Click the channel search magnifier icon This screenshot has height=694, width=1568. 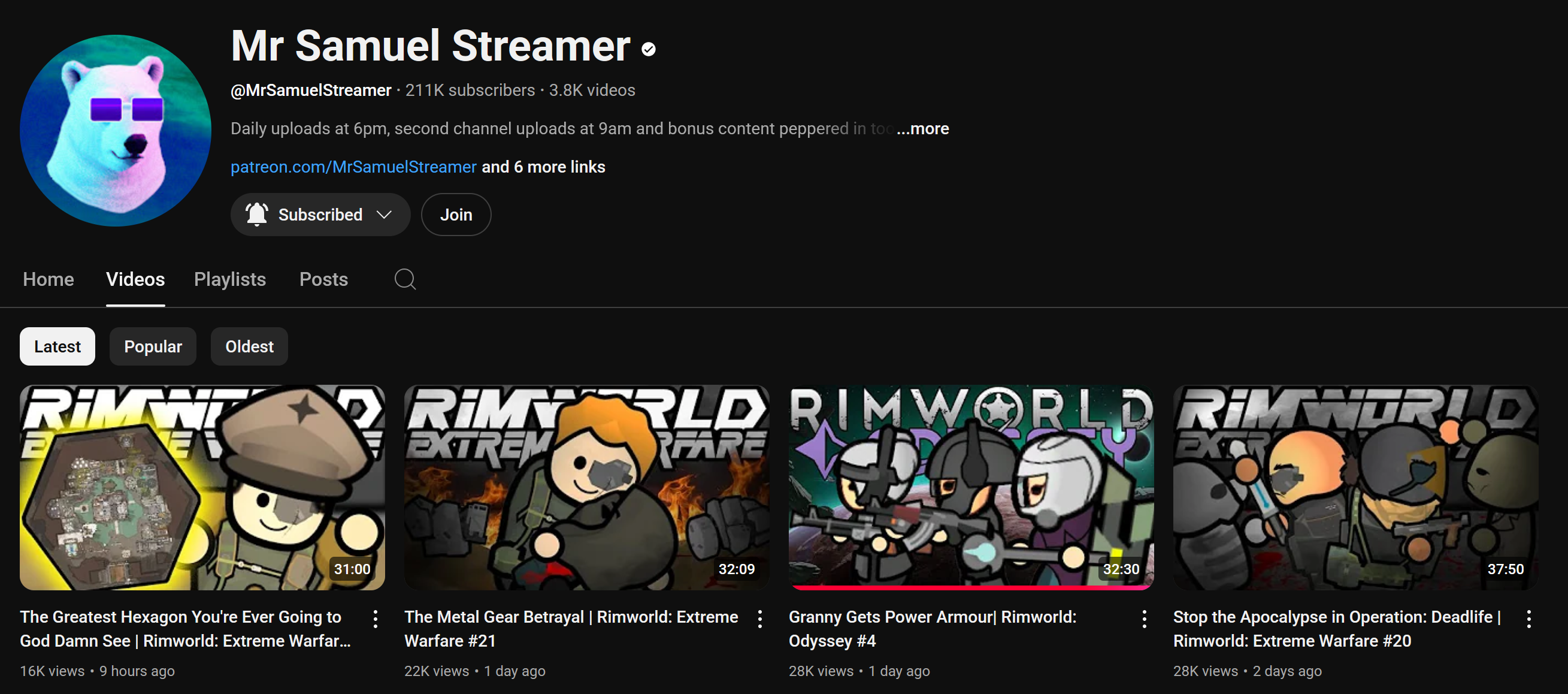click(405, 279)
